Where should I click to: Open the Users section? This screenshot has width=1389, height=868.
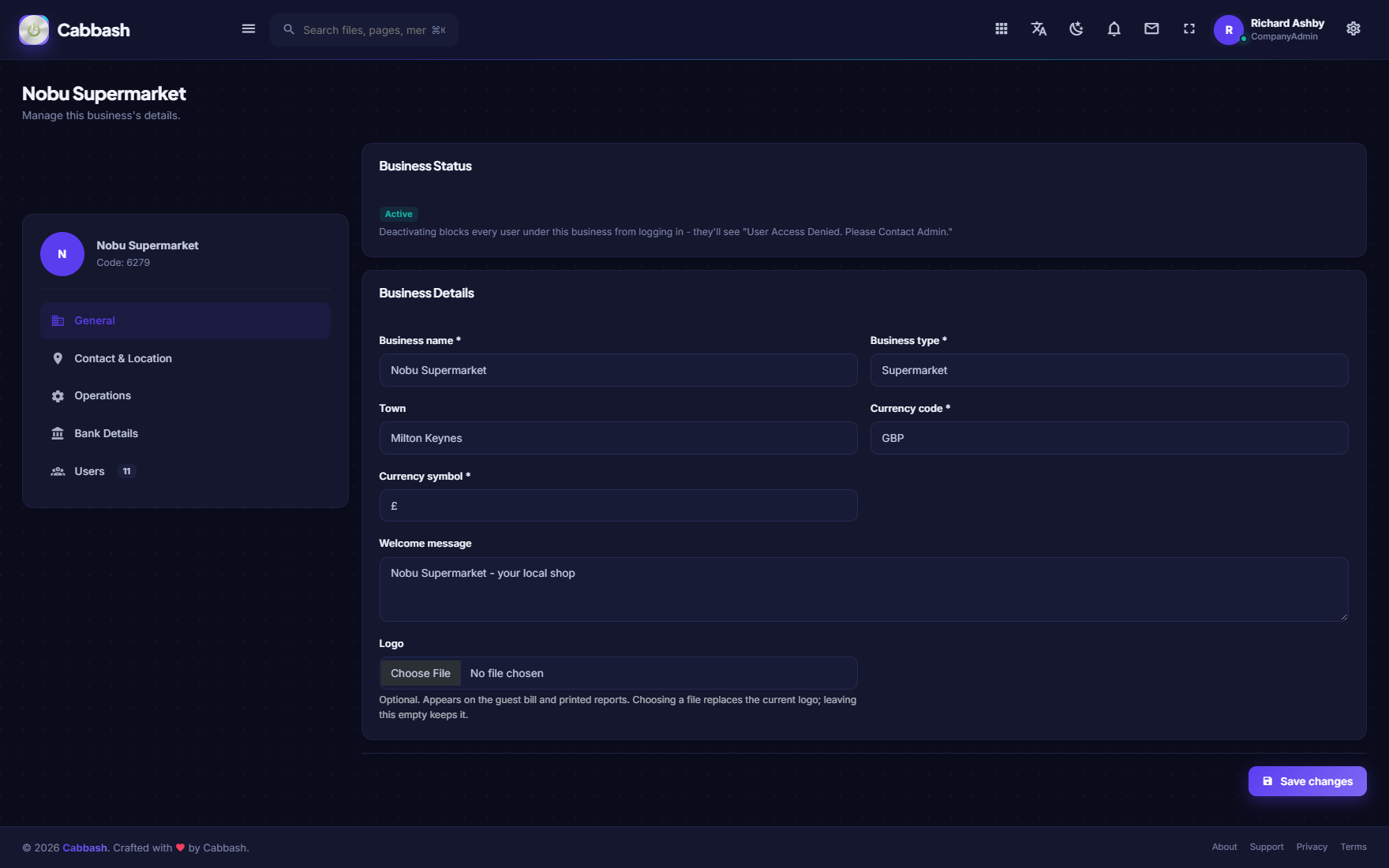(x=185, y=471)
